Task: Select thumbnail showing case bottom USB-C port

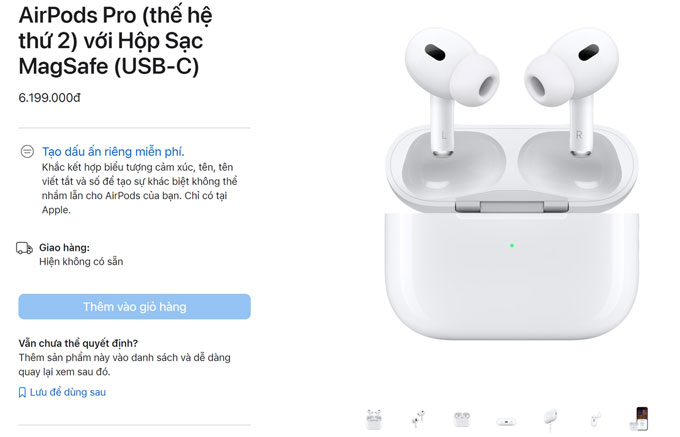Action: pos(507,421)
